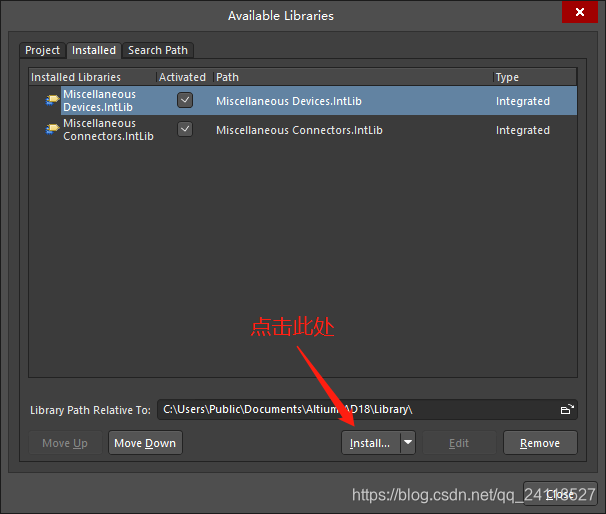Expand the Install button dropdown arrow
Viewport: 606px width, 514px height.
[408, 443]
